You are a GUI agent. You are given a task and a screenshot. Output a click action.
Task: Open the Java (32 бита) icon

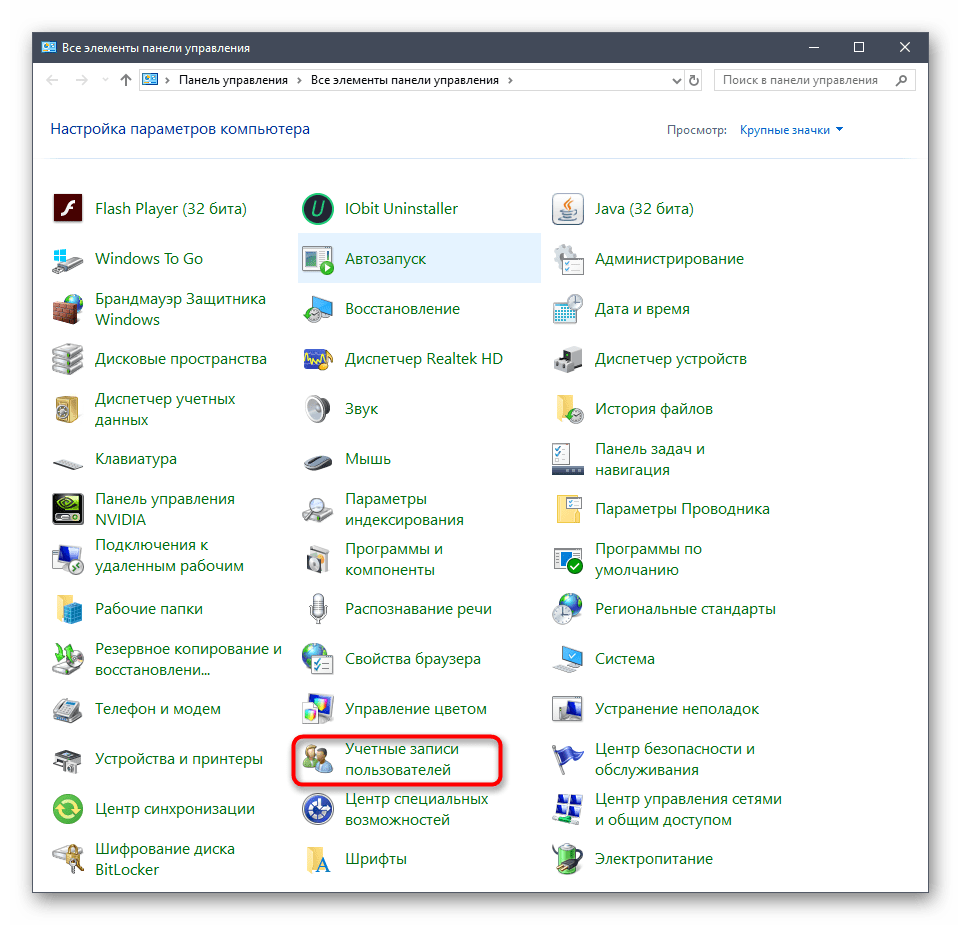567,209
